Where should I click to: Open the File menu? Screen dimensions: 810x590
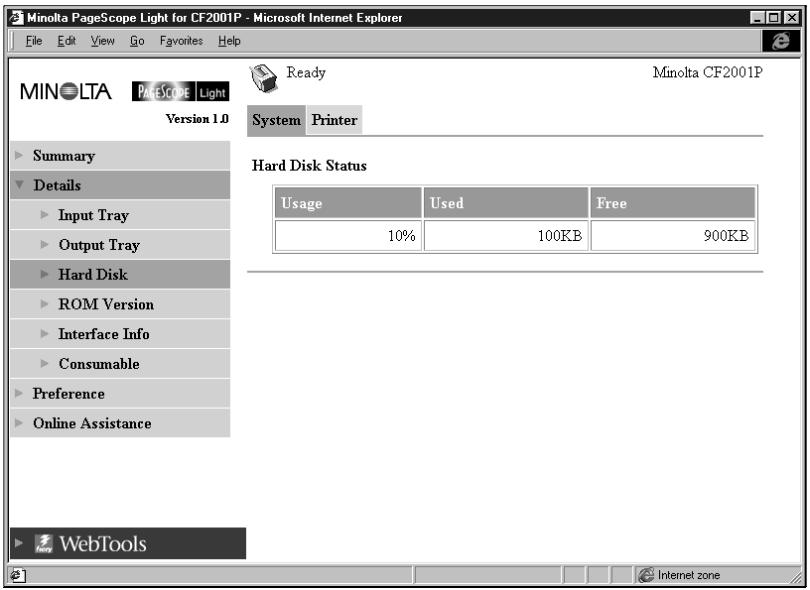tap(34, 41)
